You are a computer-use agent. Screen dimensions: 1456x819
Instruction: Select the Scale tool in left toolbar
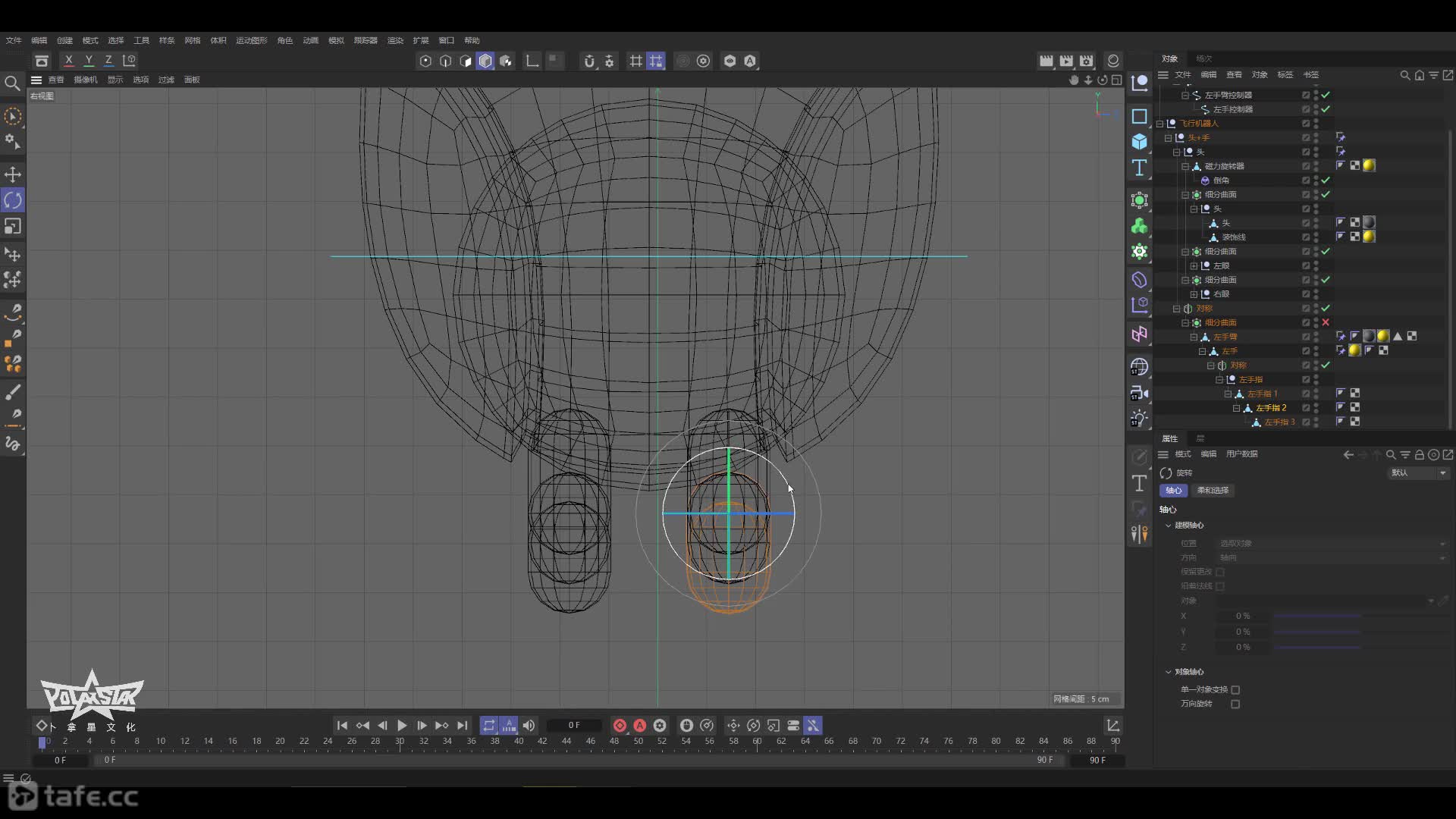tap(13, 226)
